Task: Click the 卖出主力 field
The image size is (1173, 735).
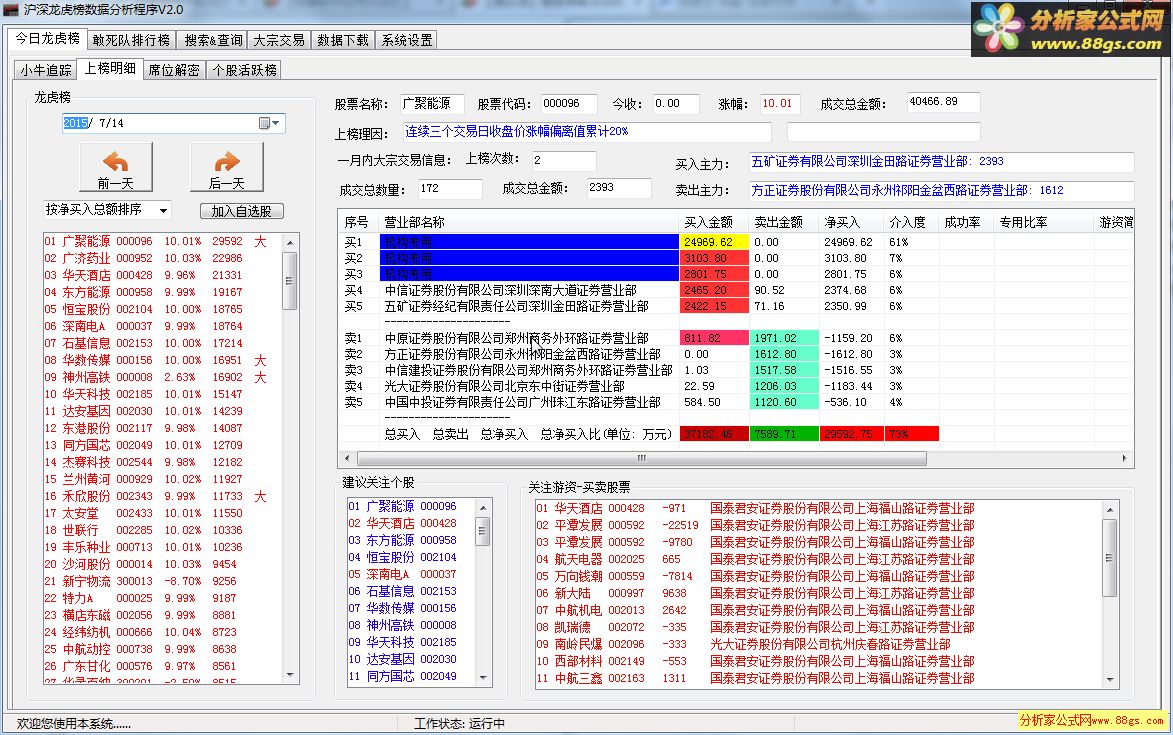Action: click(x=941, y=191)
